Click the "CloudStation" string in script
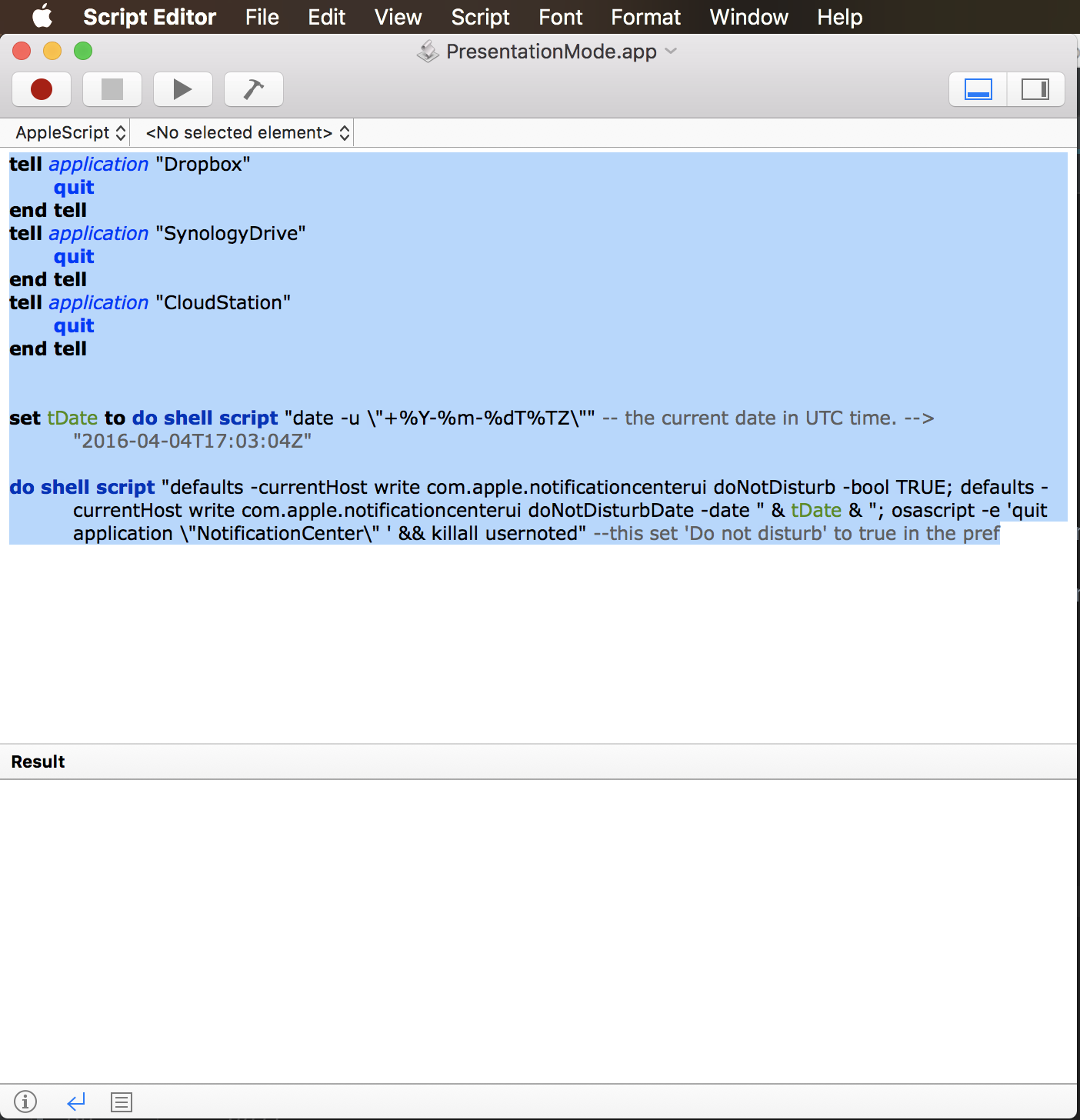The height and width of the screenshot is (1120, 1080). [223, 302]
